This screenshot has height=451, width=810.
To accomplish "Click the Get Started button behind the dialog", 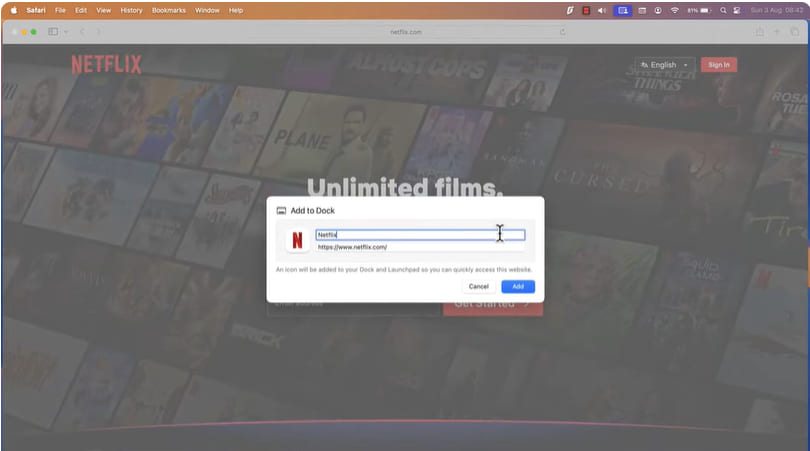I will pos(493,309).
